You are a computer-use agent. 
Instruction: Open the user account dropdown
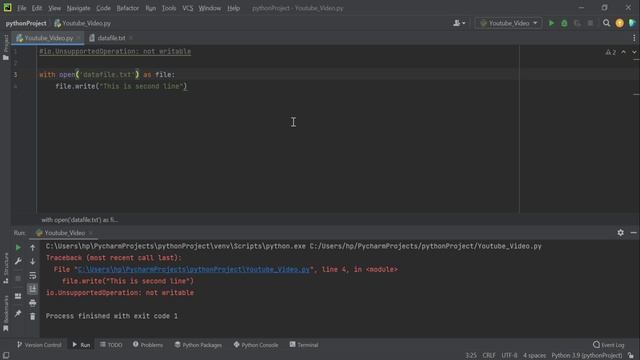point(459,23)
